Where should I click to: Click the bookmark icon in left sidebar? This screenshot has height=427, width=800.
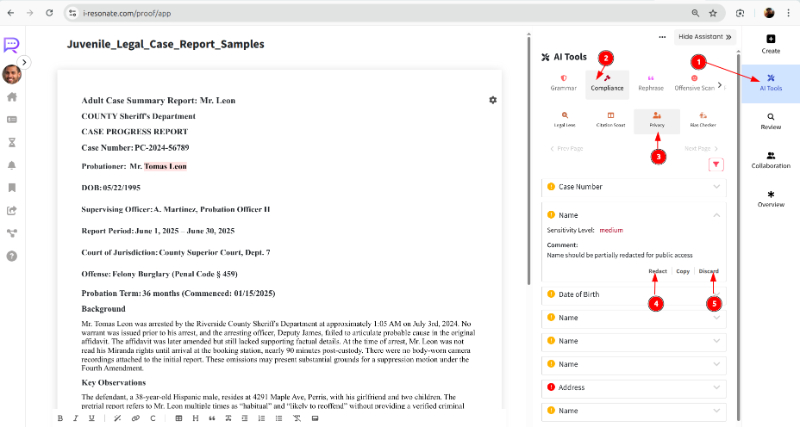pyautogui.click(x=12, y=187)
